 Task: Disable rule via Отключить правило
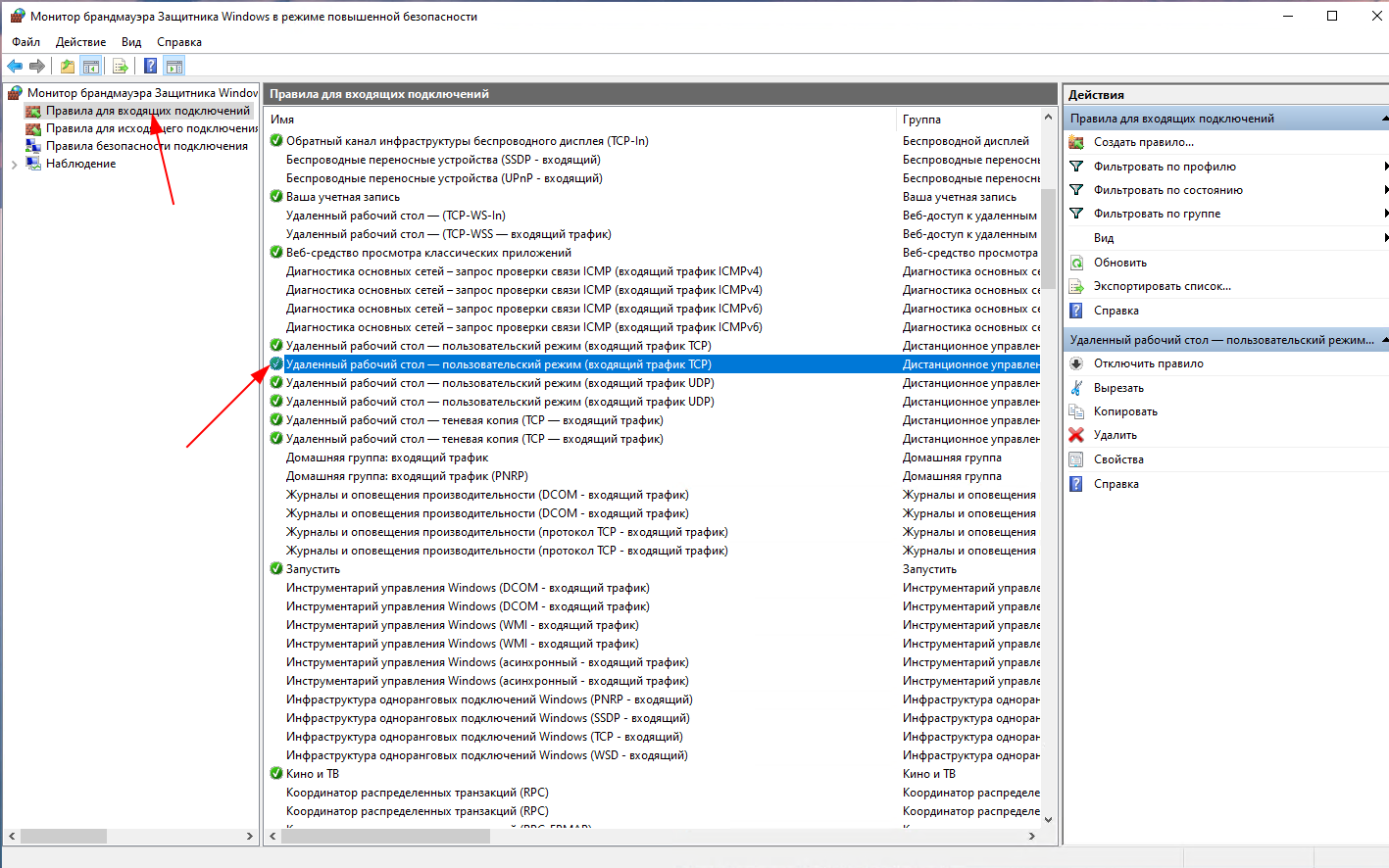tap(1148, 363)
